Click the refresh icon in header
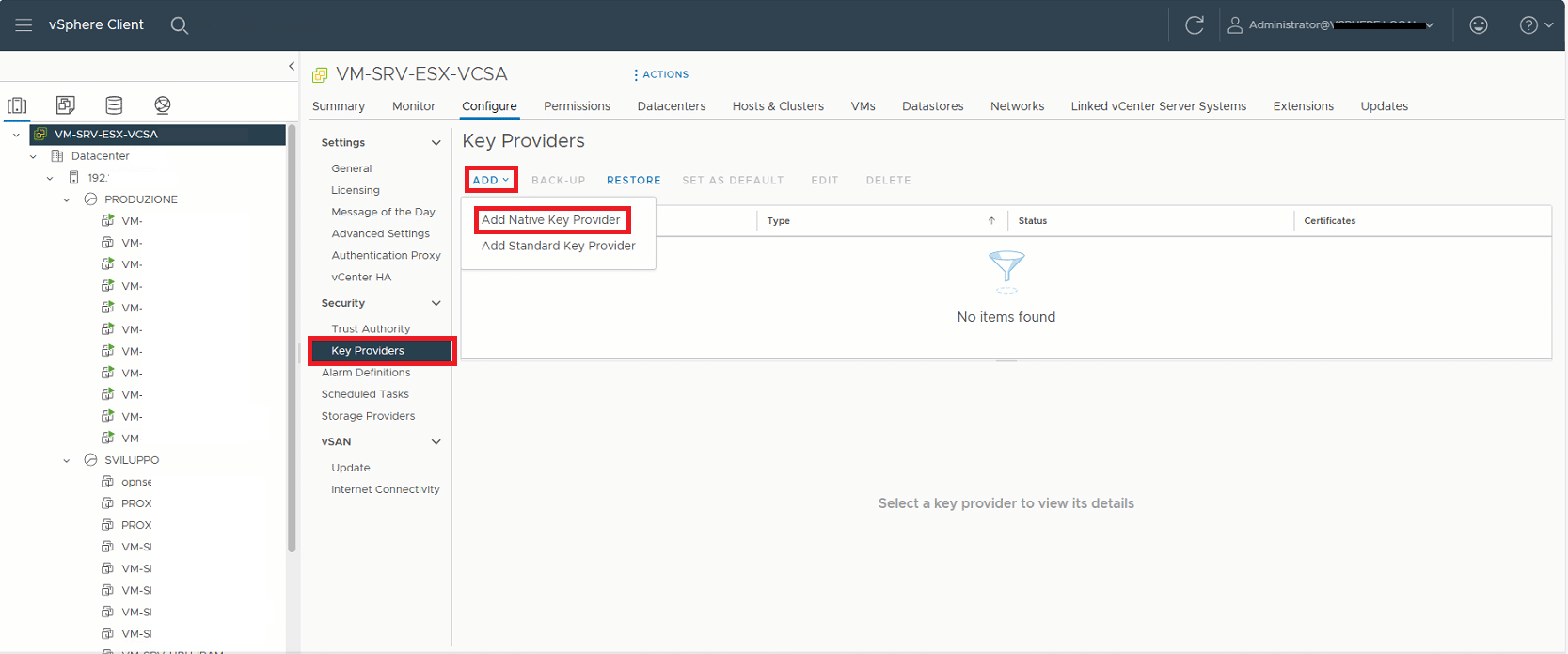This screenshot has width=1568, height=654. (x=1194, y=25)
